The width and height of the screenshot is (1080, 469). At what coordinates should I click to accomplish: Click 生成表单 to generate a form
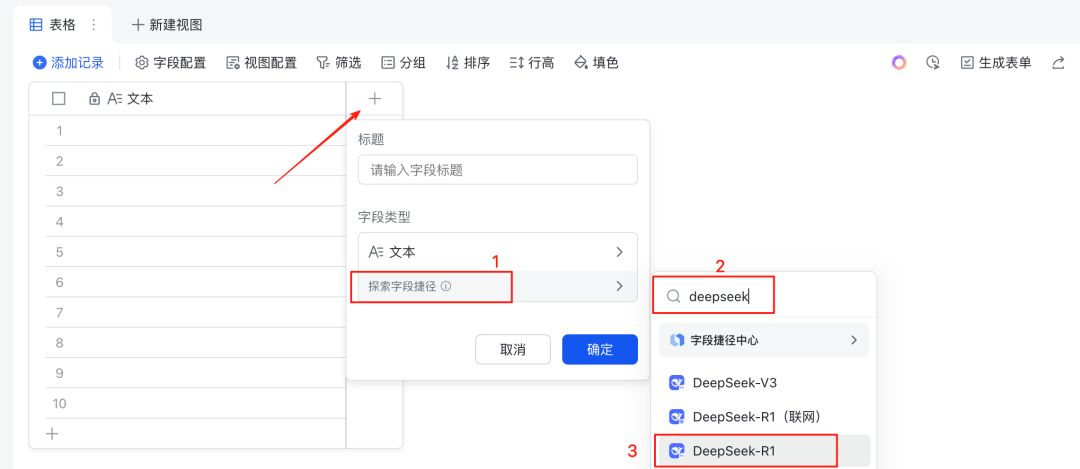coord(996,63)
